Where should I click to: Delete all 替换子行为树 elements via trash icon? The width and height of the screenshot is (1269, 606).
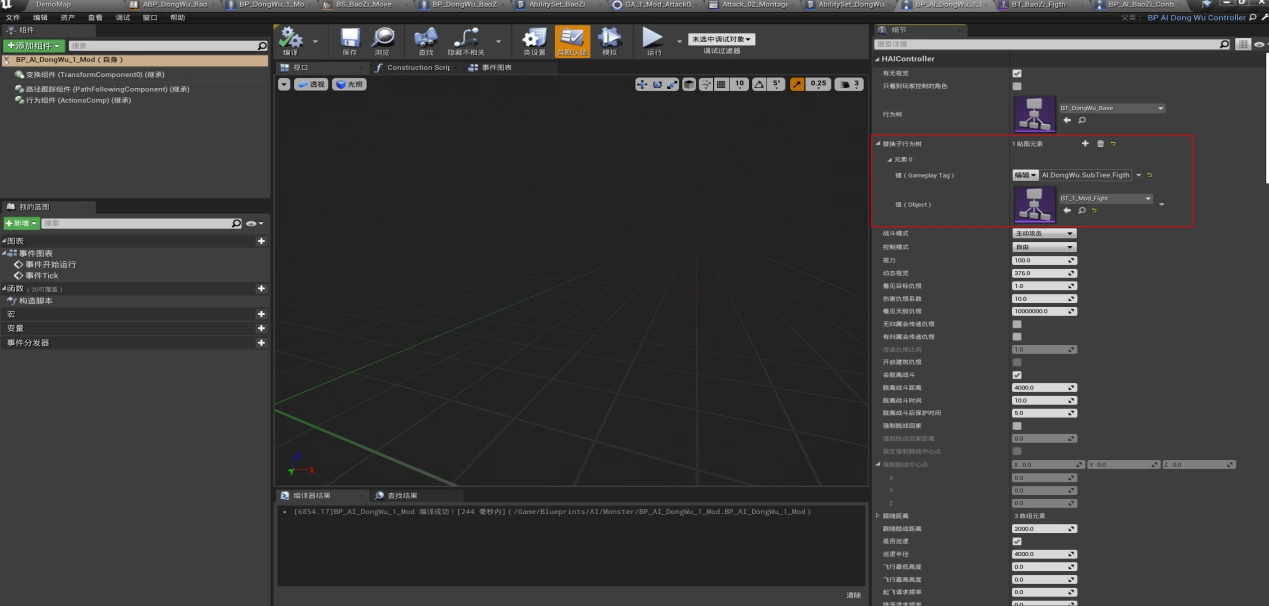point(1100,144)
